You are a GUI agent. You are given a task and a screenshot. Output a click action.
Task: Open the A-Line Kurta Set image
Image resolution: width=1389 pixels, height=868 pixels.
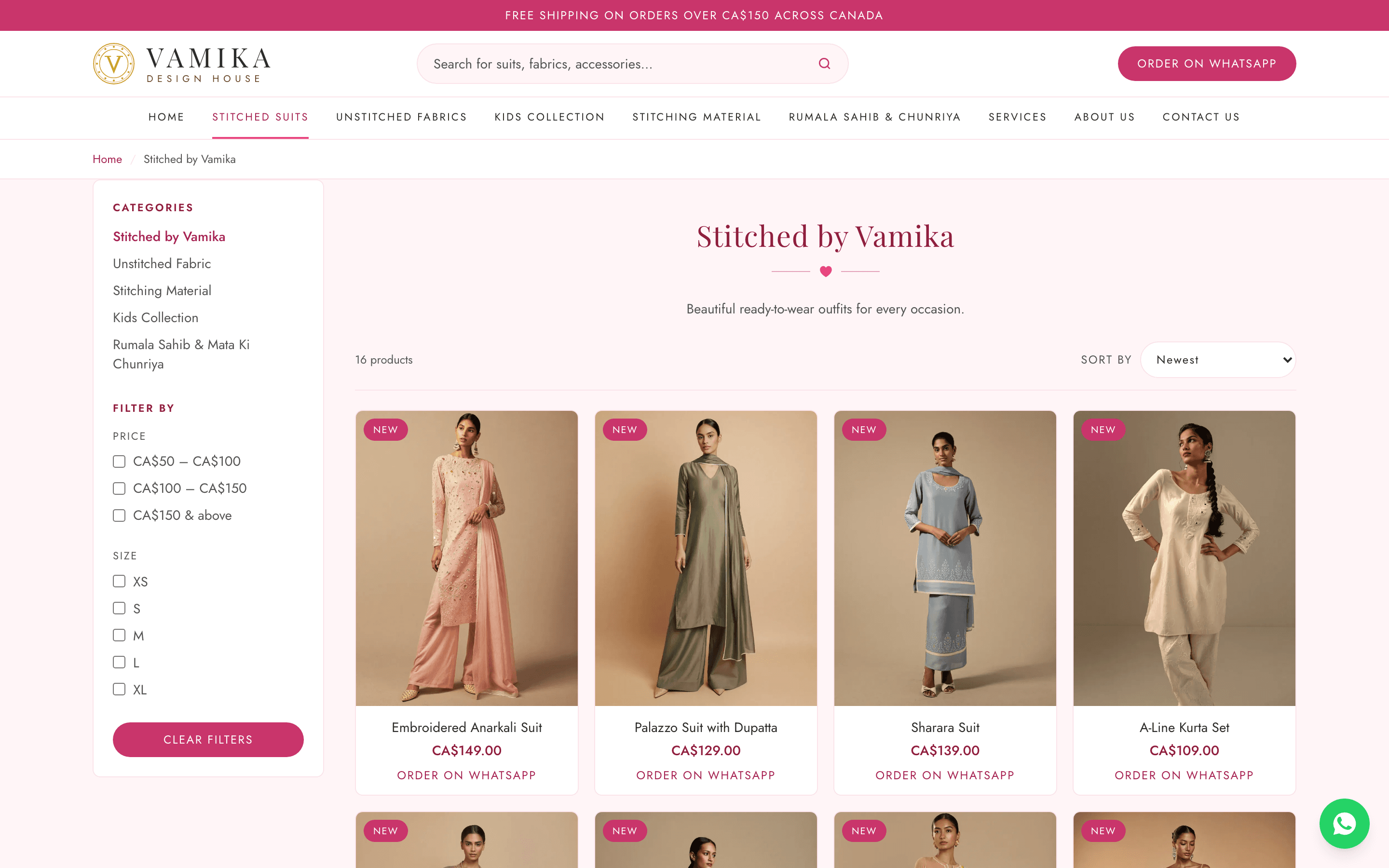1184,558
